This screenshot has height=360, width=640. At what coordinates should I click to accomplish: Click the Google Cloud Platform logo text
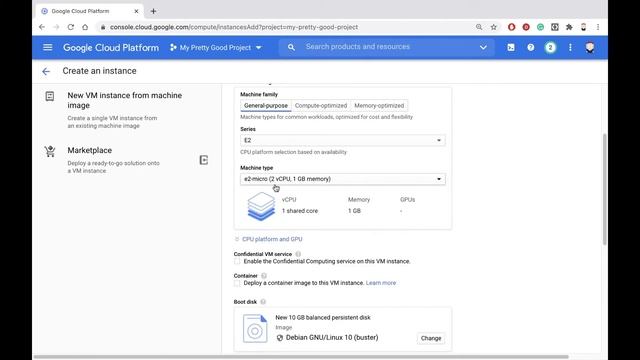111,47
